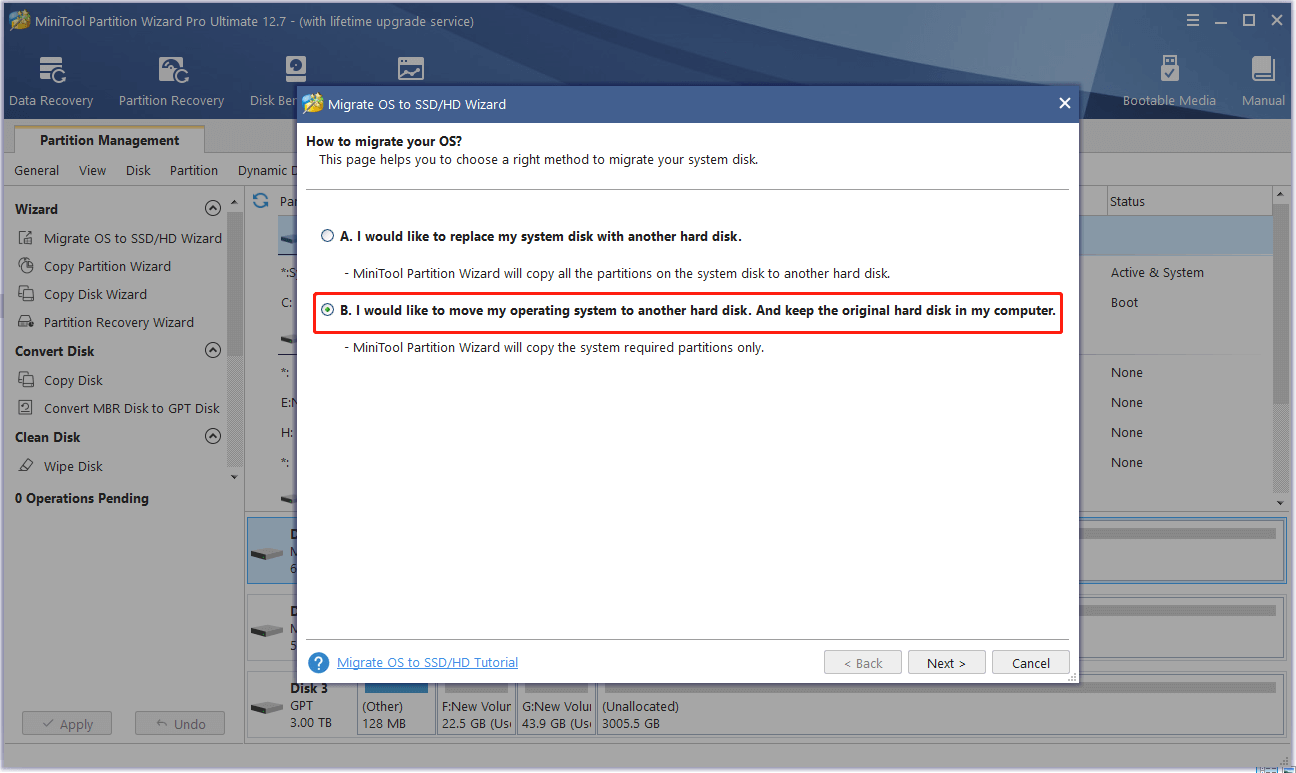Collapse the Wizard section

212,209
